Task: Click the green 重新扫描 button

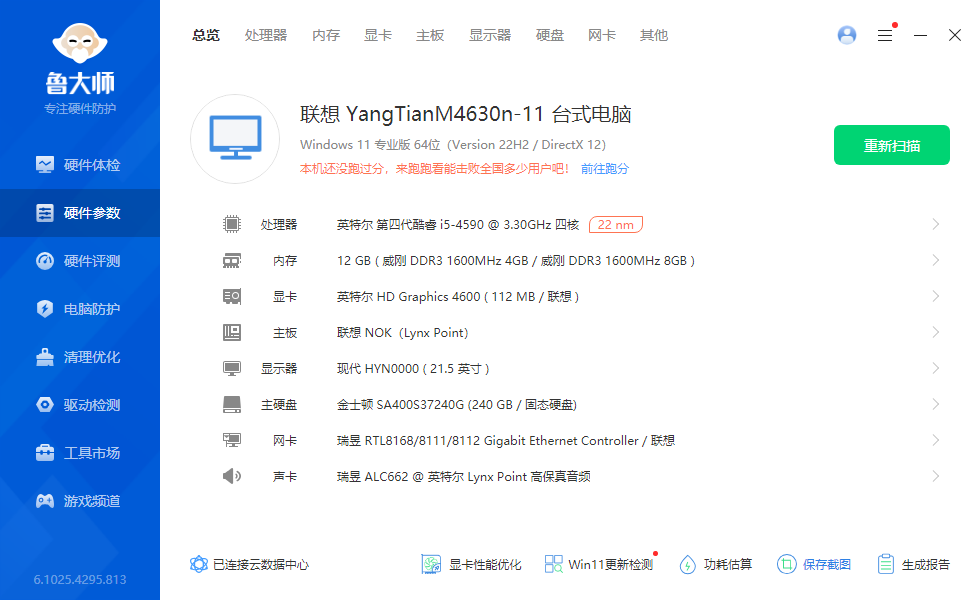Action: (892, 145)
